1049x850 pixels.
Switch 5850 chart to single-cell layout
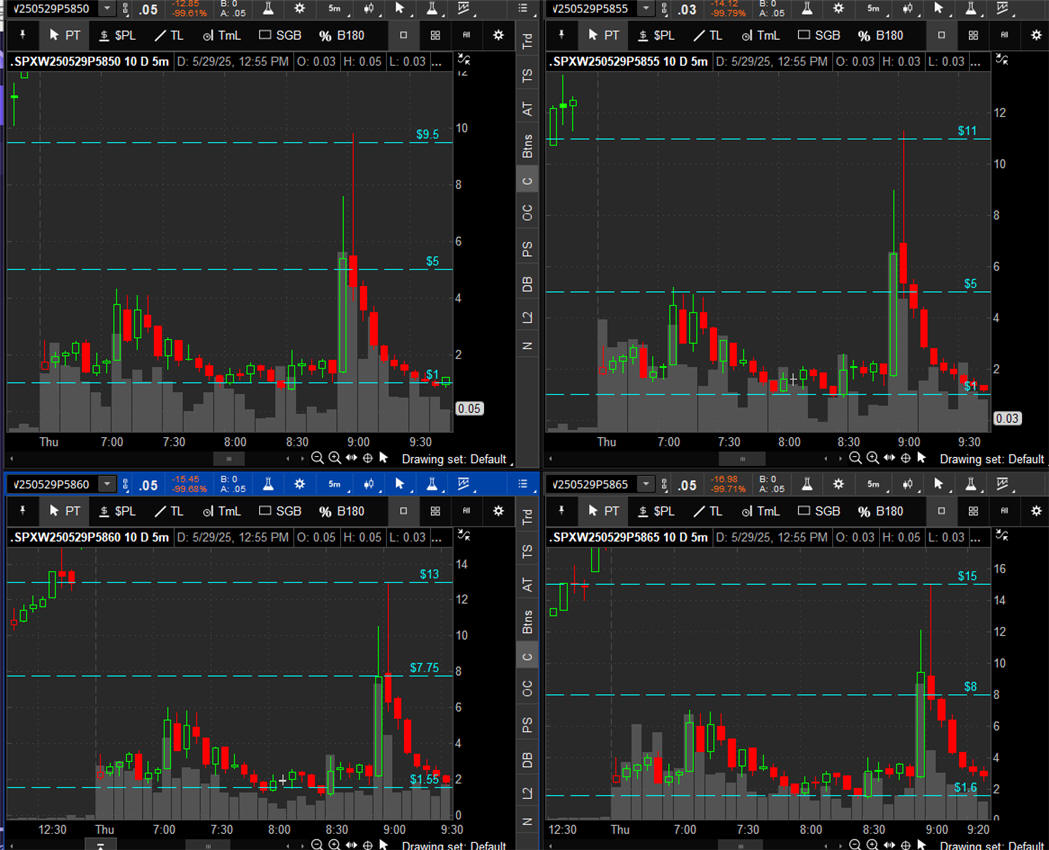click(x=403, y=35)
